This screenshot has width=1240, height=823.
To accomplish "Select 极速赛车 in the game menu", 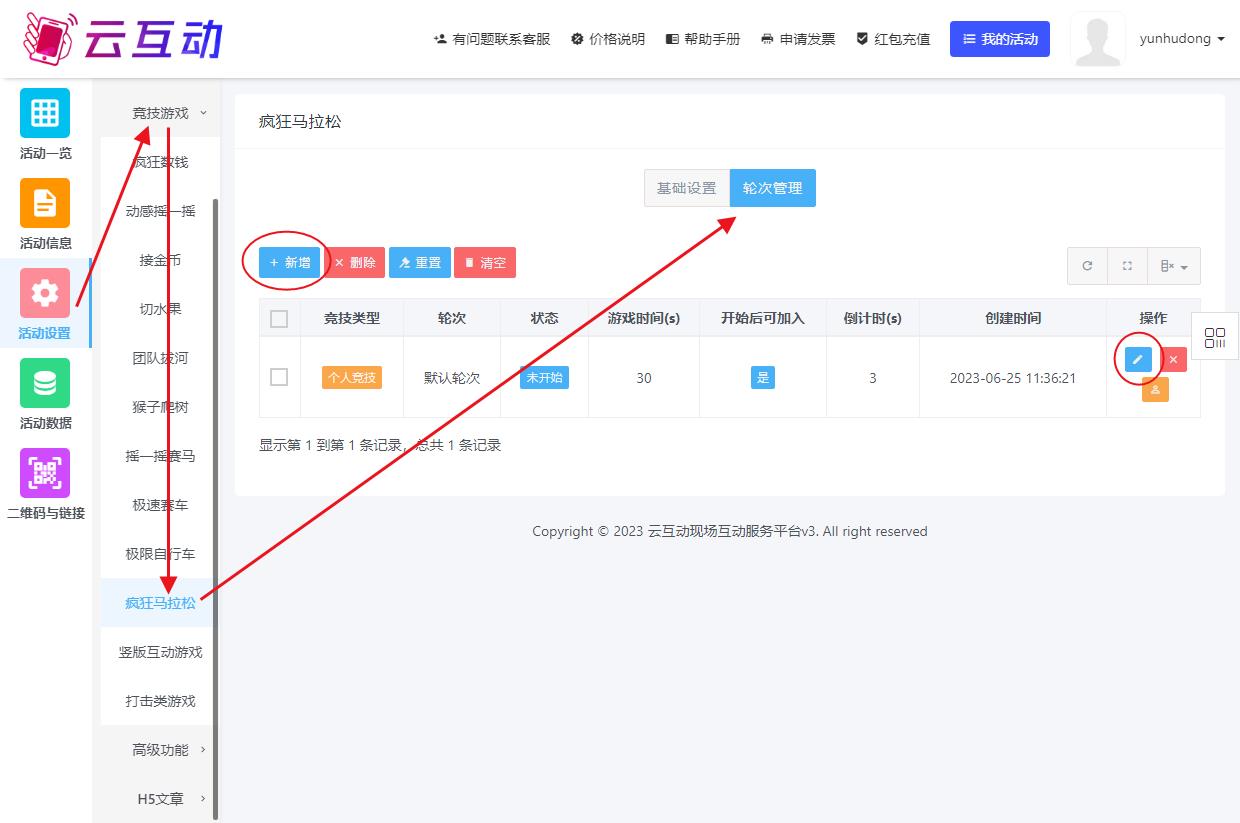I will pos(160,505).
